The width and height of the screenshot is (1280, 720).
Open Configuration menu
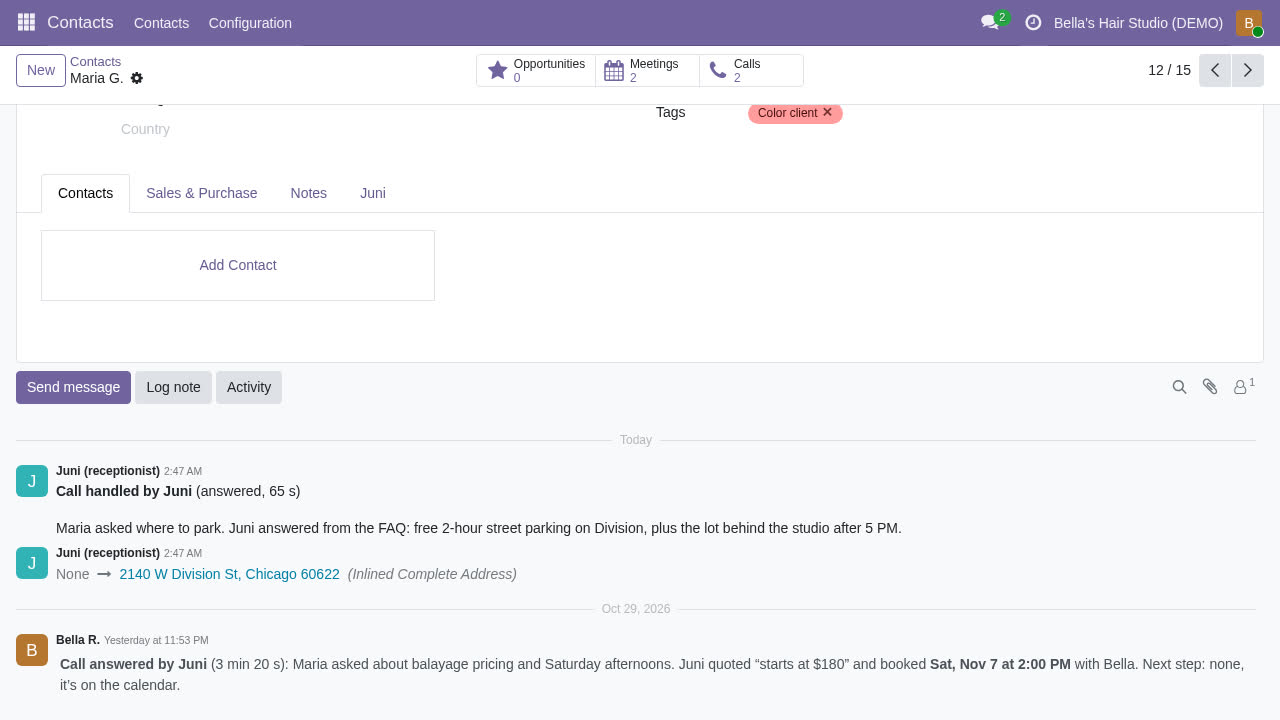pos(250,23)
